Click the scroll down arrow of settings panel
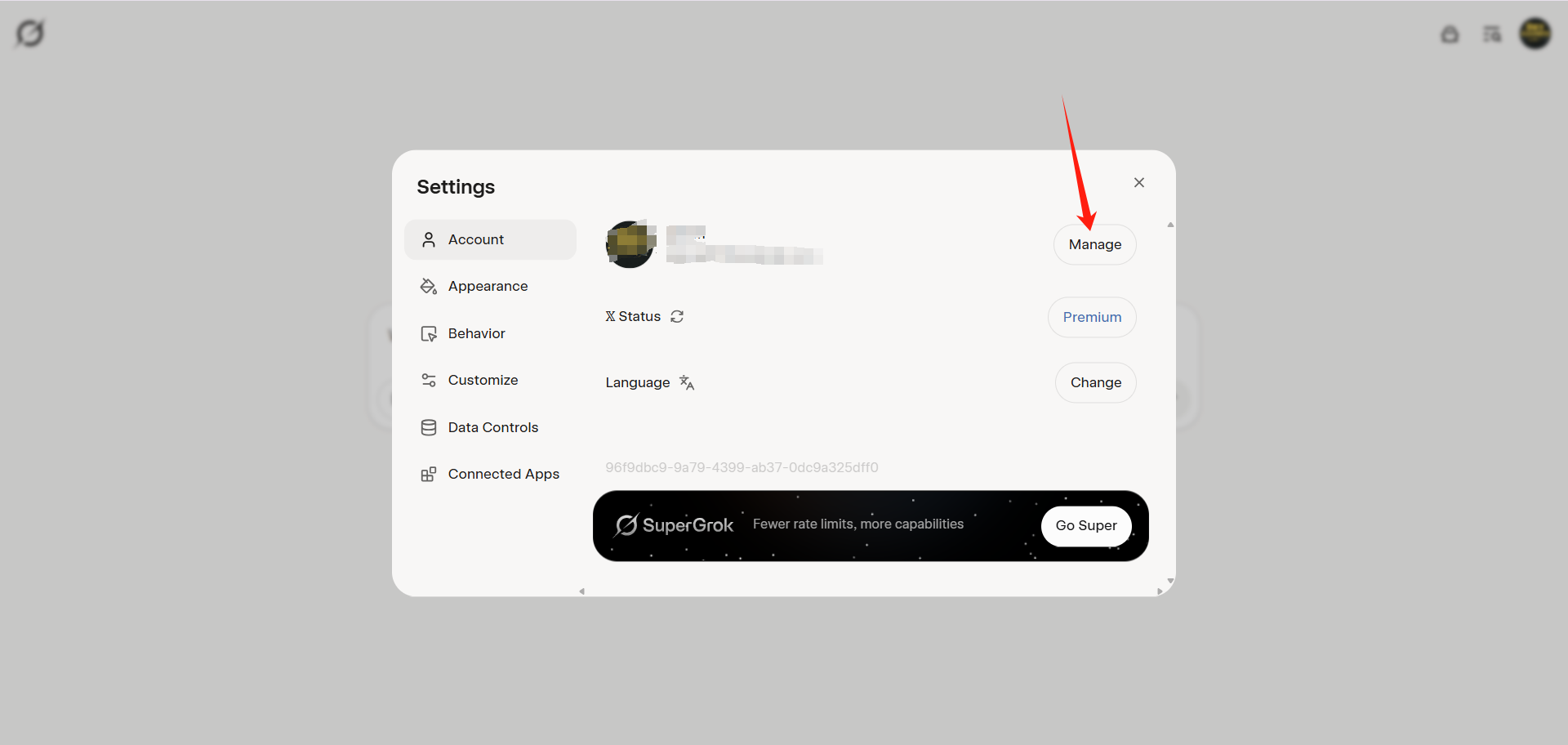The width and height of the screenshot is (1568, 745). click(1170, 581)
